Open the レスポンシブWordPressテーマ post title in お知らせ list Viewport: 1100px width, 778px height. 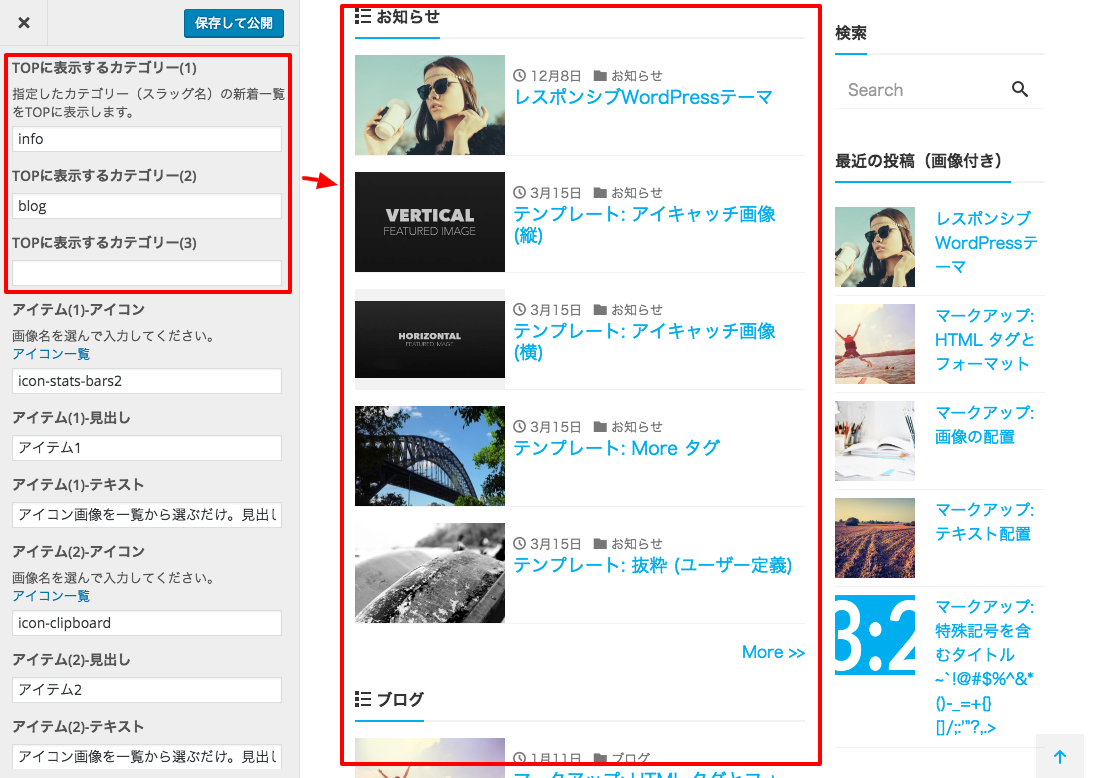643,97
